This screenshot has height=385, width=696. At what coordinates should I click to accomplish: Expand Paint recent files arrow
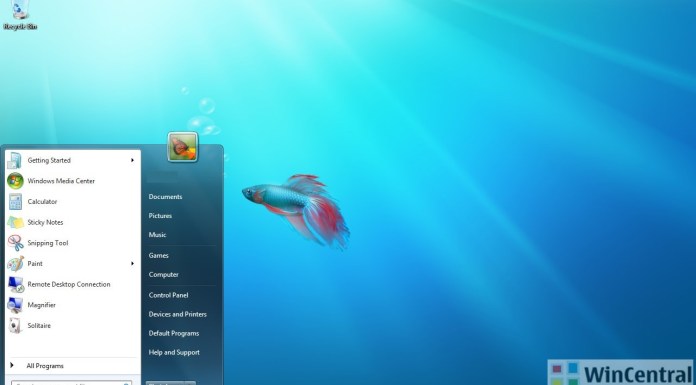coord(132,264)
